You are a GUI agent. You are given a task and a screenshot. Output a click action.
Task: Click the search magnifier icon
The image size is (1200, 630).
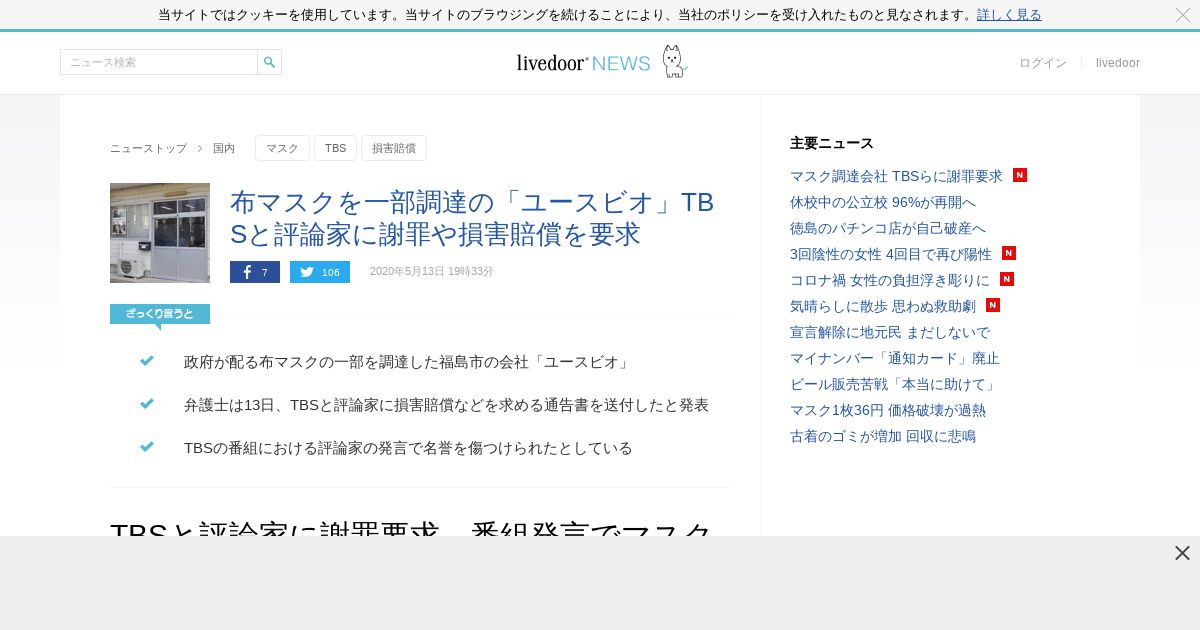tap(269, 62)
